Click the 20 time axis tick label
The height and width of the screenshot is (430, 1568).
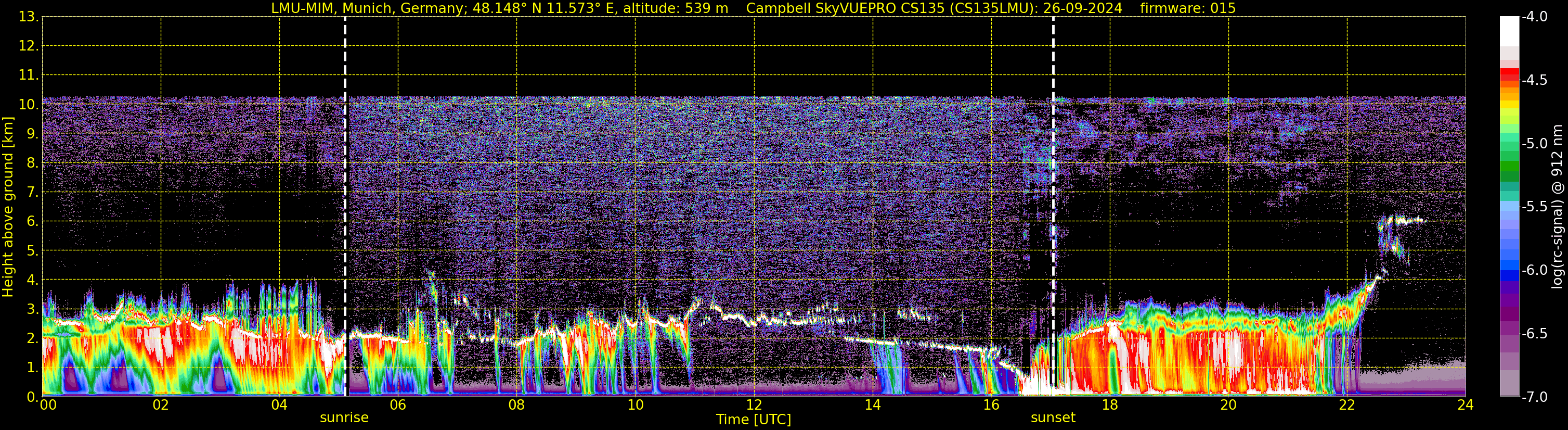click(x=1228, y=405)
